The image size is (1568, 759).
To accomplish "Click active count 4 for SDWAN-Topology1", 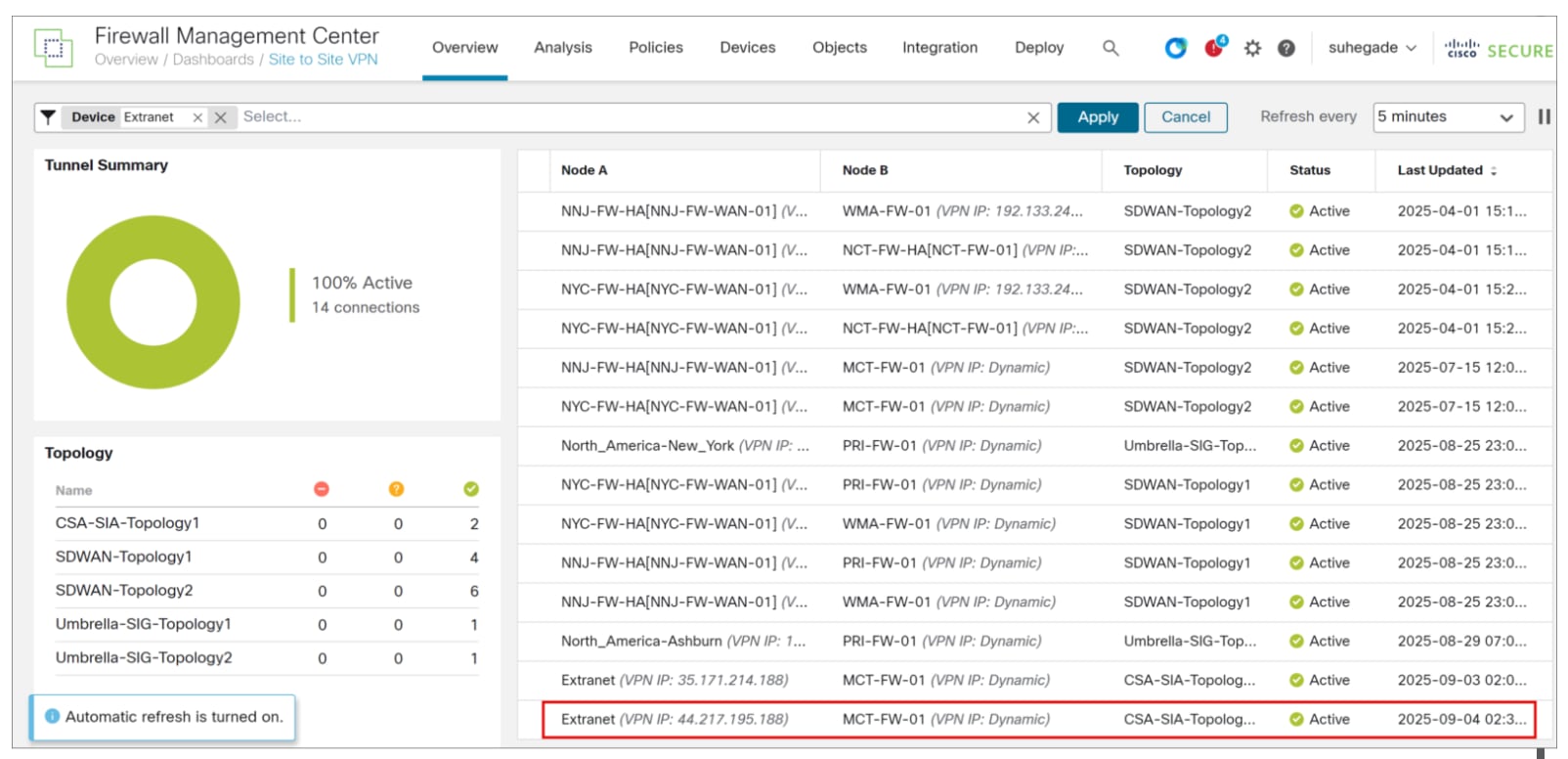I will click(474, 558).
